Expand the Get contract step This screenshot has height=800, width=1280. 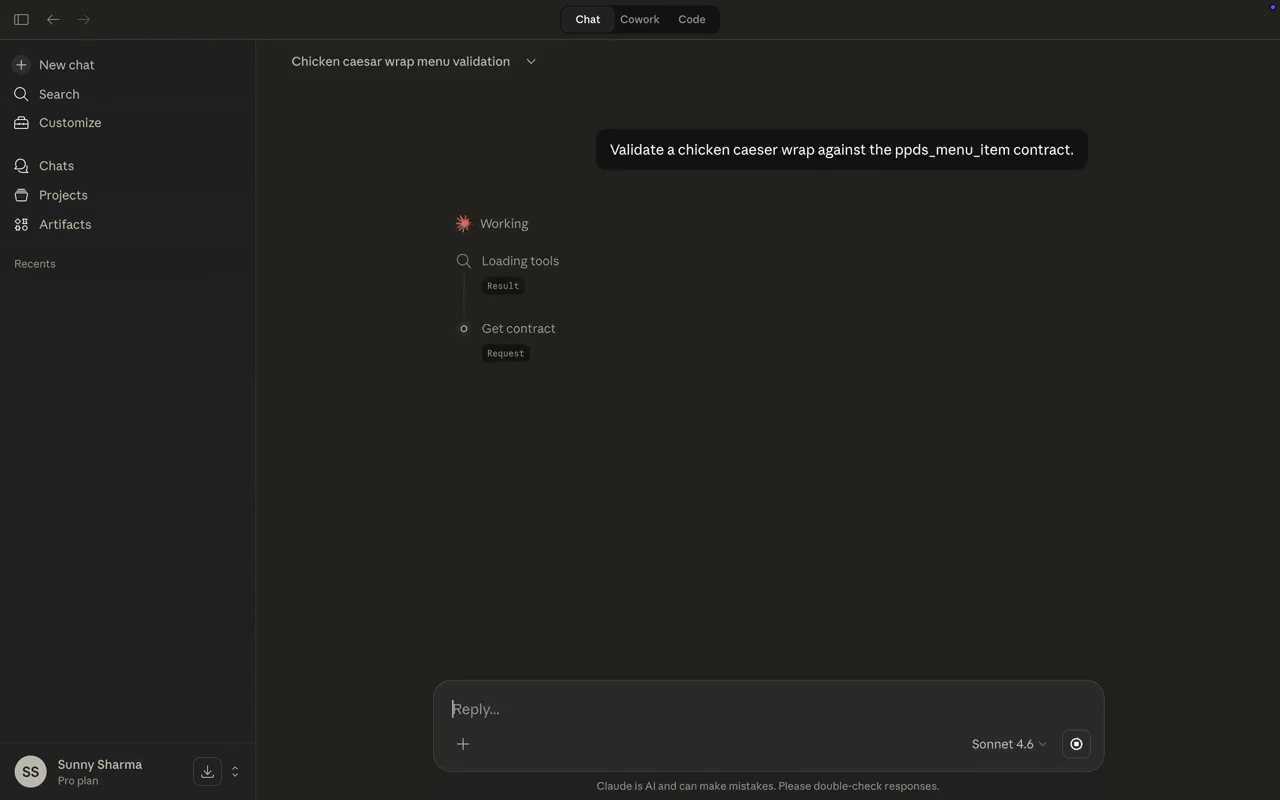point(518,329)
